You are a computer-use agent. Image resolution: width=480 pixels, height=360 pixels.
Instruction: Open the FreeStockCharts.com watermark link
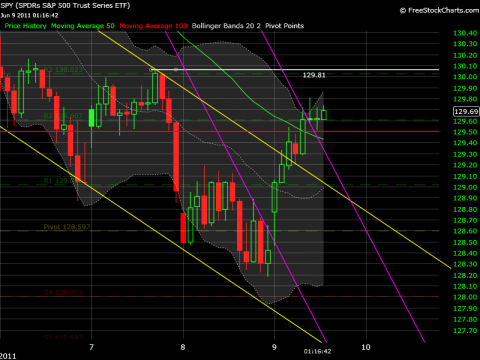click(x=439, y=11)
